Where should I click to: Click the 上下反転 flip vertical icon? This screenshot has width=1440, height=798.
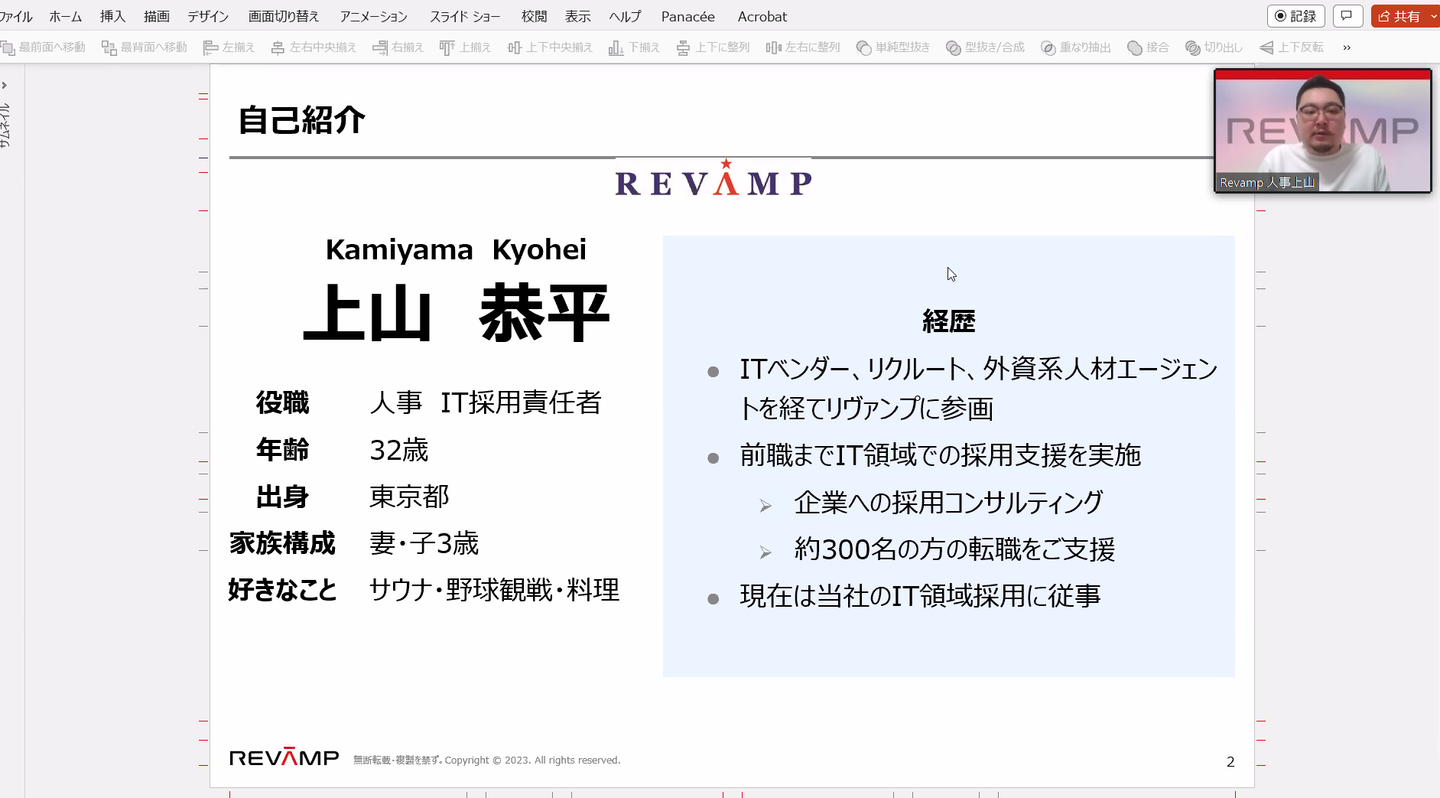click(x=1266, y=47)
